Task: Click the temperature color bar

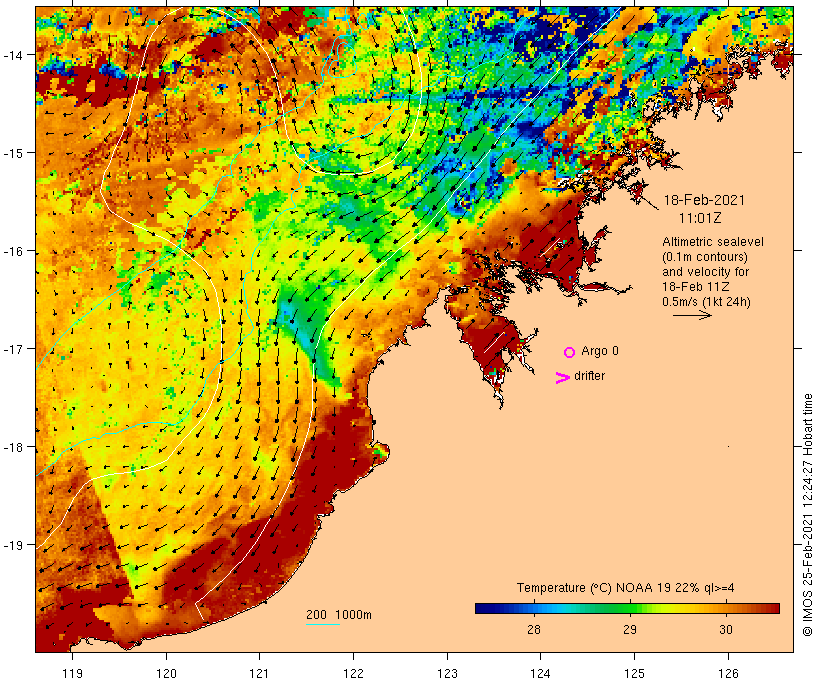Action: 627,608
